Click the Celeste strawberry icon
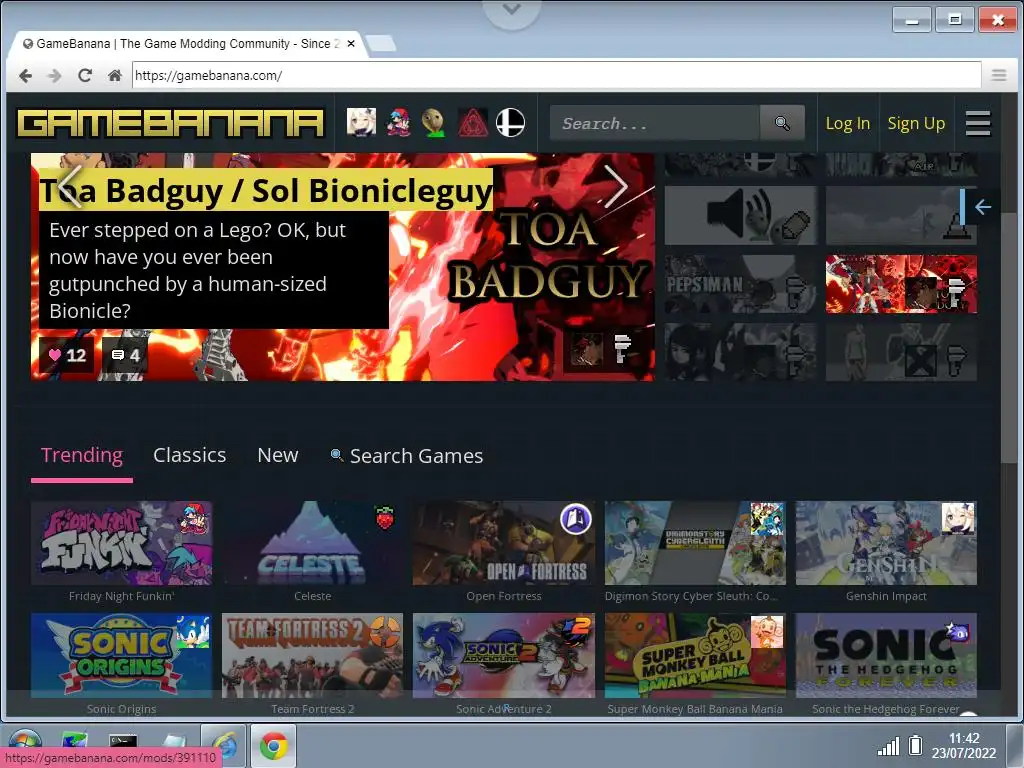 [x=385, y=517]
